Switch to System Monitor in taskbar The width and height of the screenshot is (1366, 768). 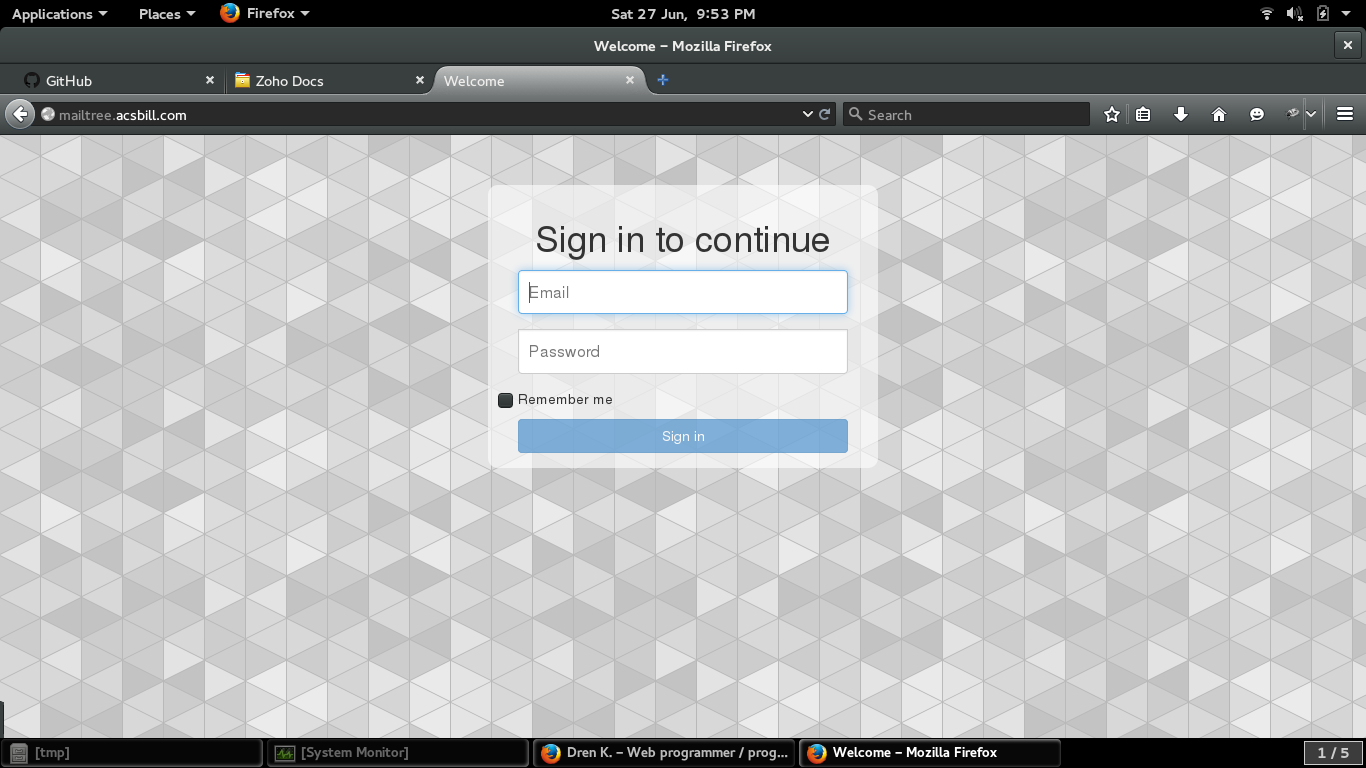[x=397, y=753]
